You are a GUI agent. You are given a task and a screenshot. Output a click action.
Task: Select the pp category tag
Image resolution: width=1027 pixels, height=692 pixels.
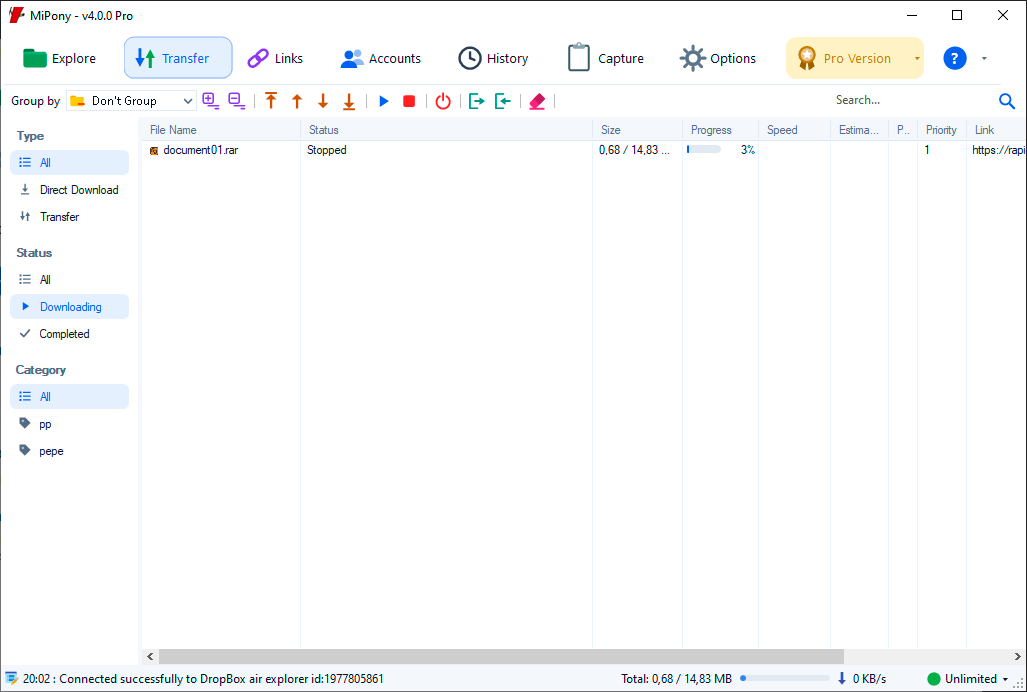coord(69,424)
